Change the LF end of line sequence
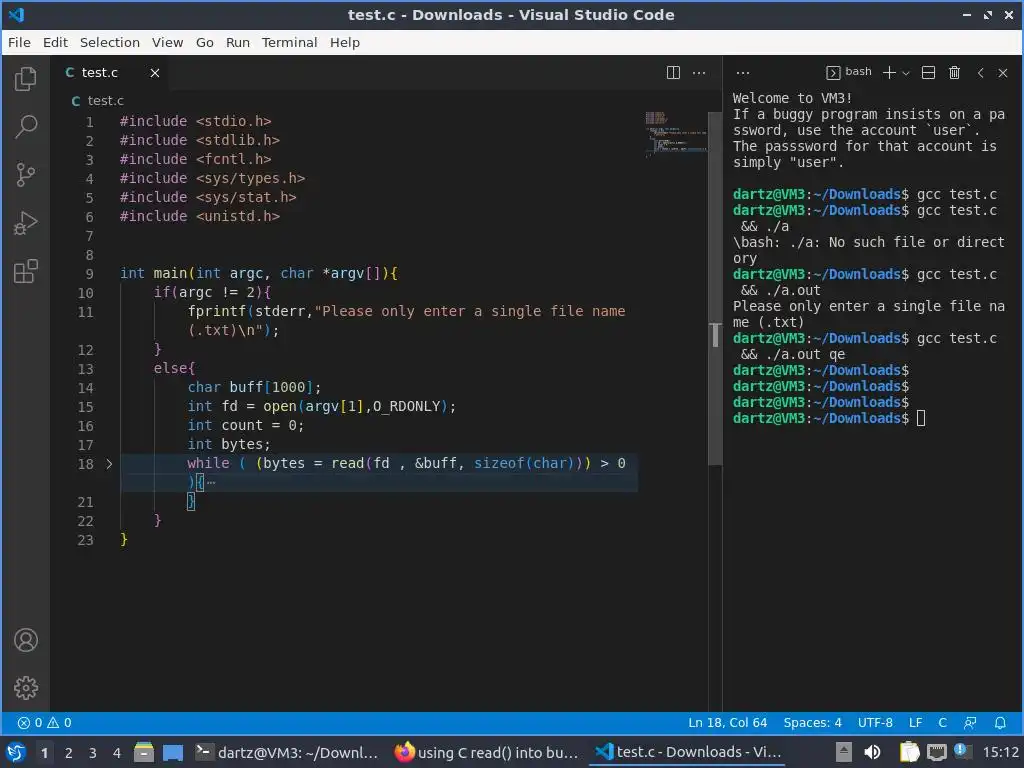 tap(916, 723)
